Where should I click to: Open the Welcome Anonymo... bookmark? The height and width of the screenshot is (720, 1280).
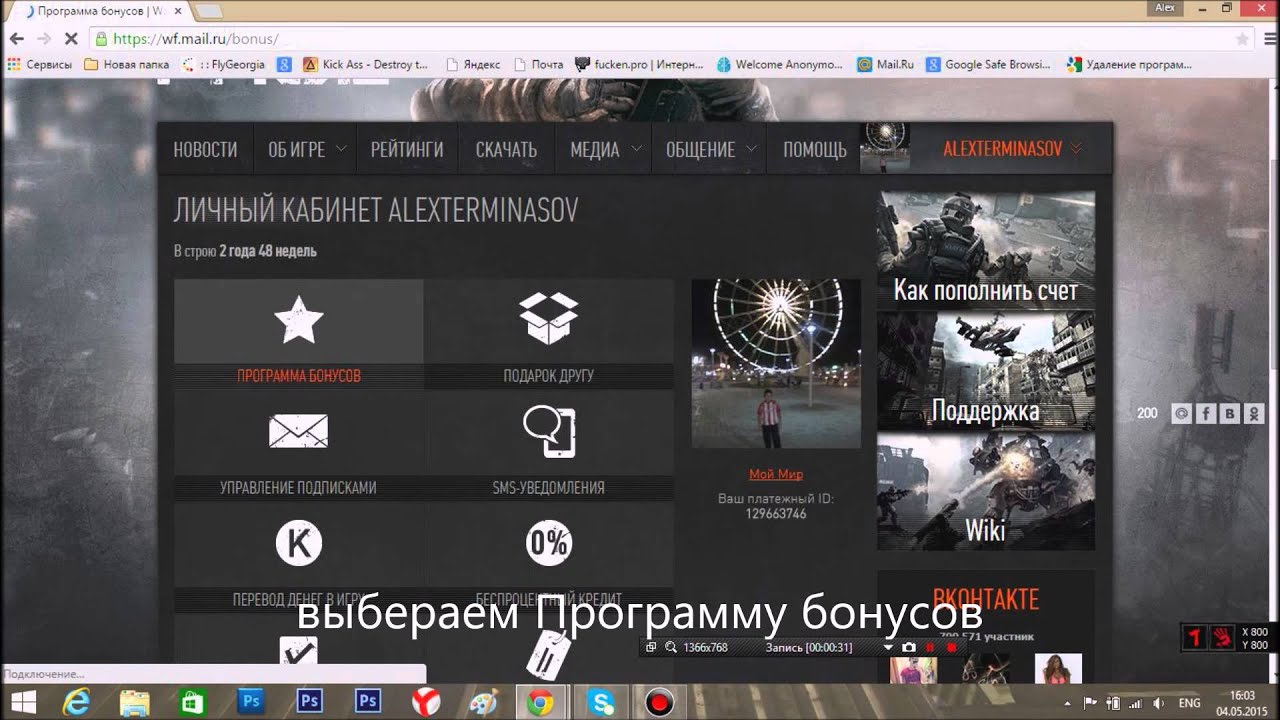pos(780,64)
